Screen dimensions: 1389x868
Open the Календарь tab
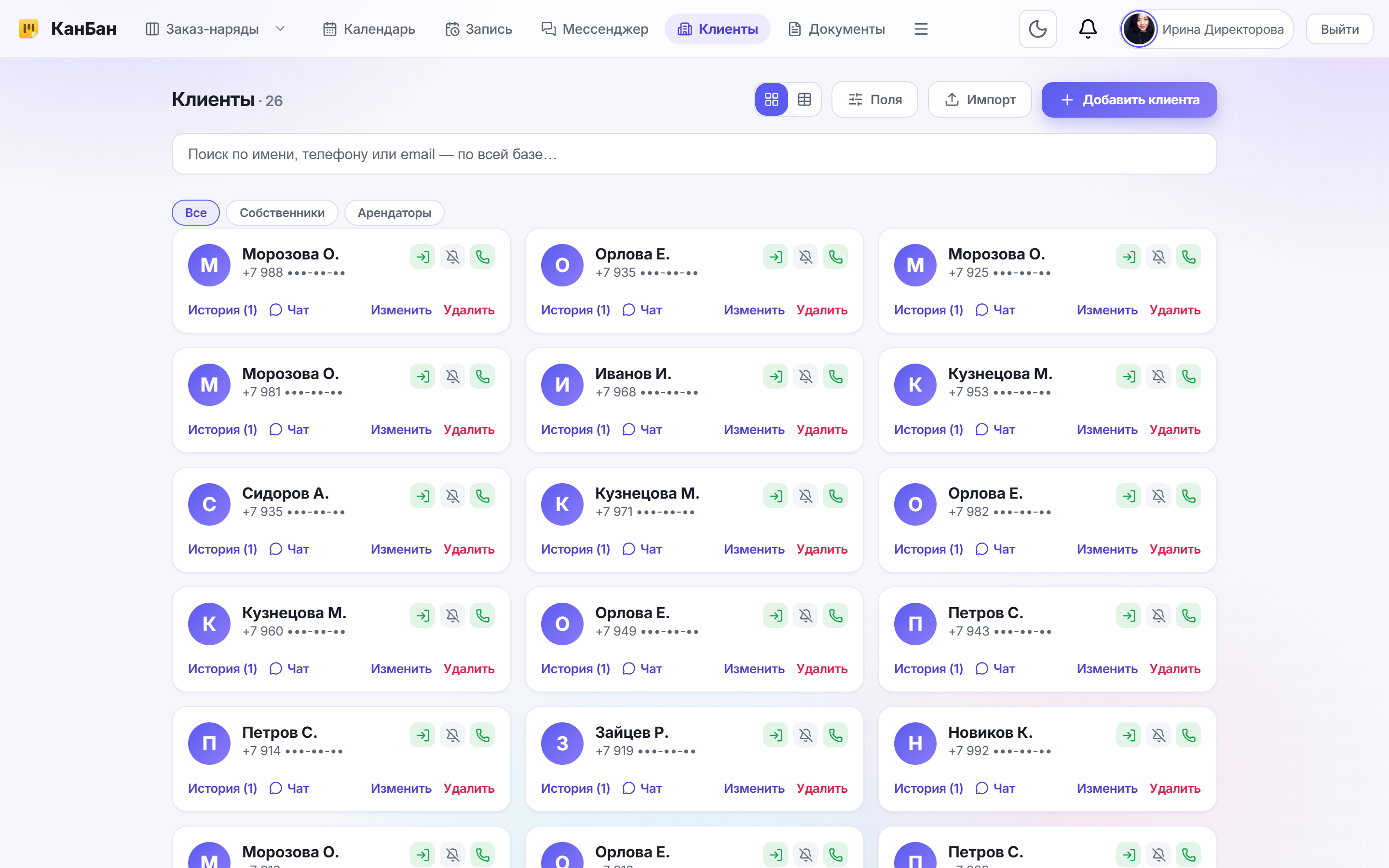369,29
